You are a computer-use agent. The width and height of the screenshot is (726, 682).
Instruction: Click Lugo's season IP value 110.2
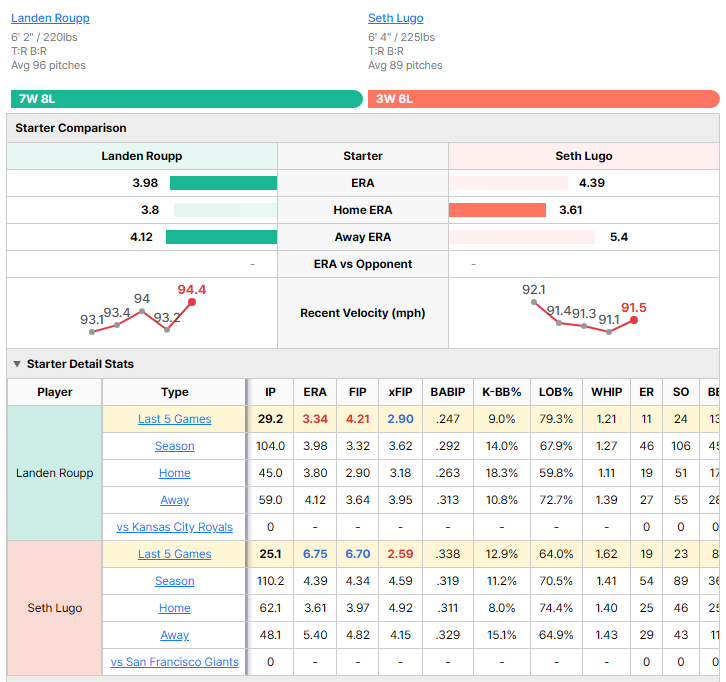pos(270,581)
